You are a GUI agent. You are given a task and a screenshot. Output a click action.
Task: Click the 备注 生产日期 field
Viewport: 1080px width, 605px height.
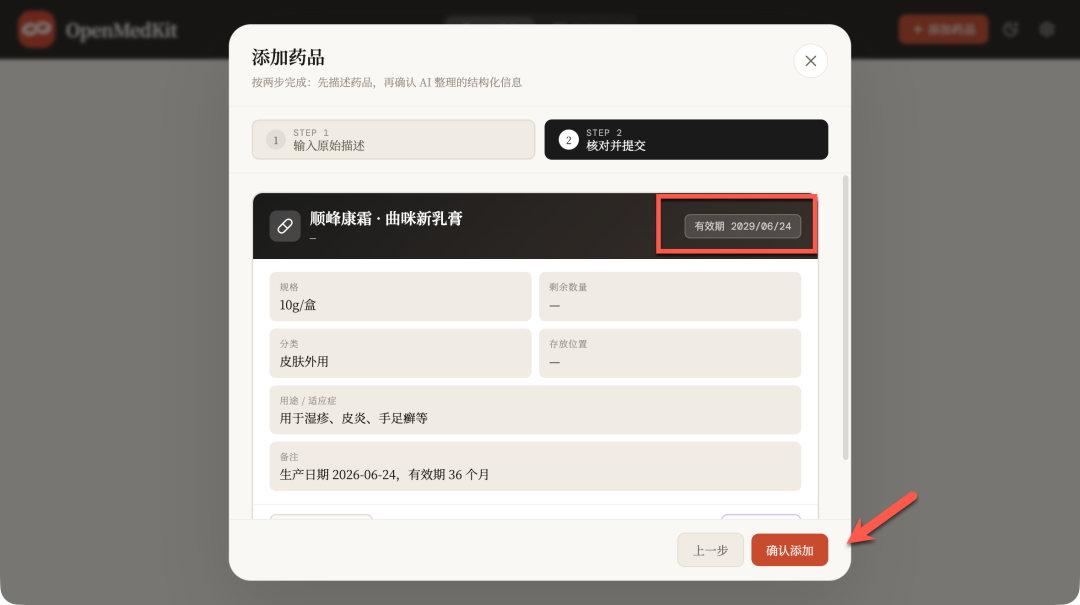pos(535,466)
